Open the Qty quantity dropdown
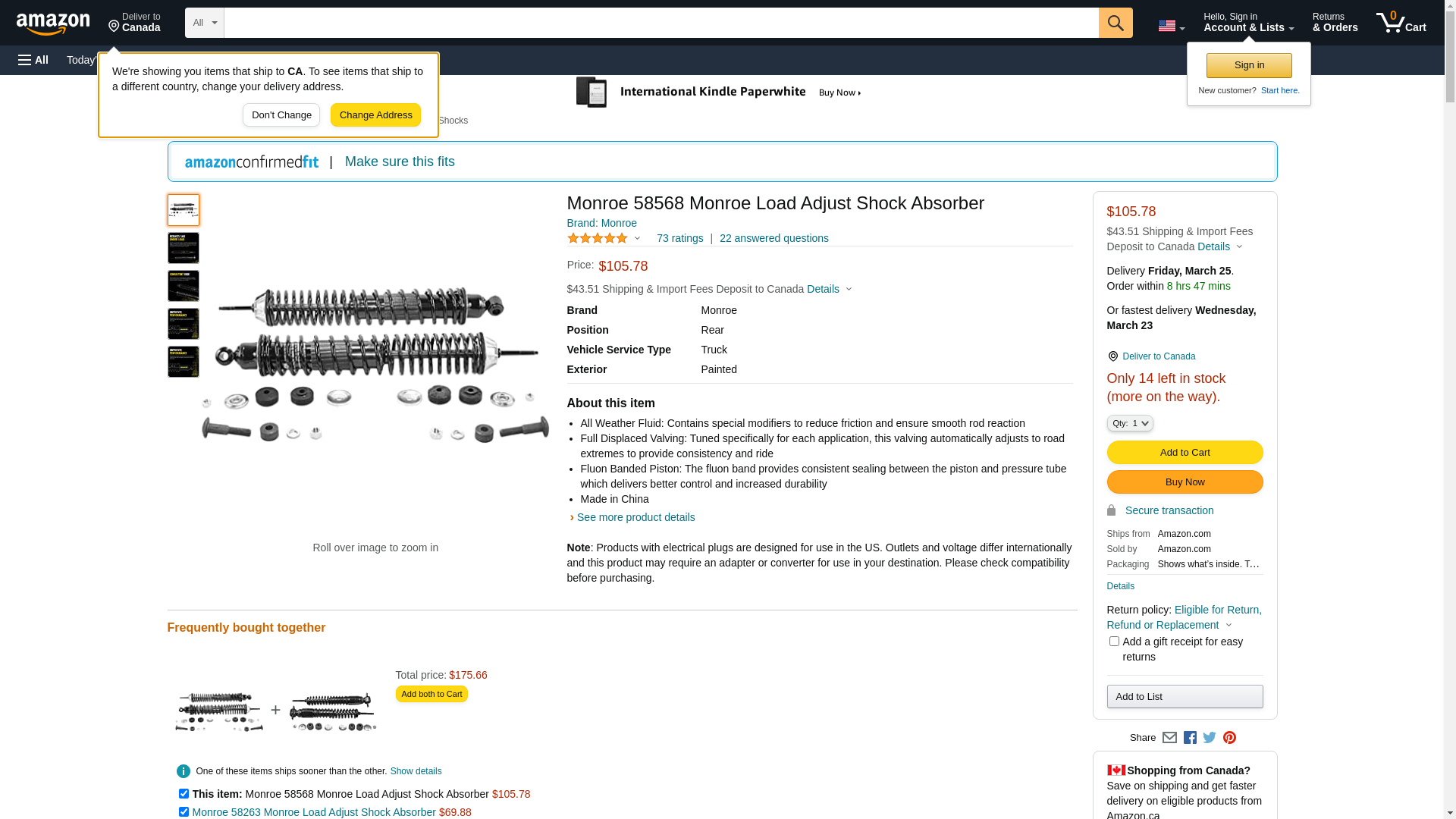The image size is (1456, 819). pos(1129,423)
